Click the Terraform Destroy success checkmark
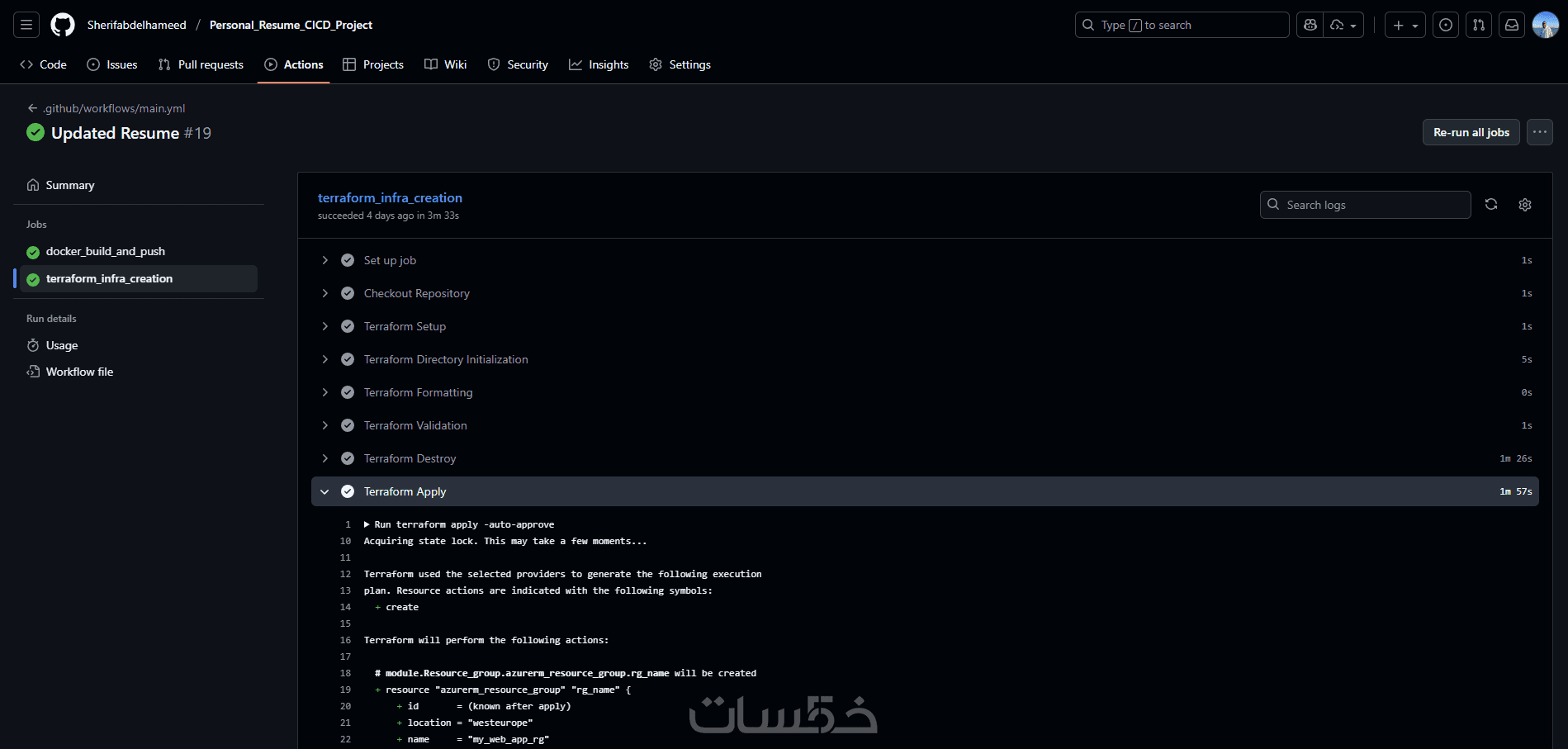This screenshot has height=749, width=1568. [348, 458]
